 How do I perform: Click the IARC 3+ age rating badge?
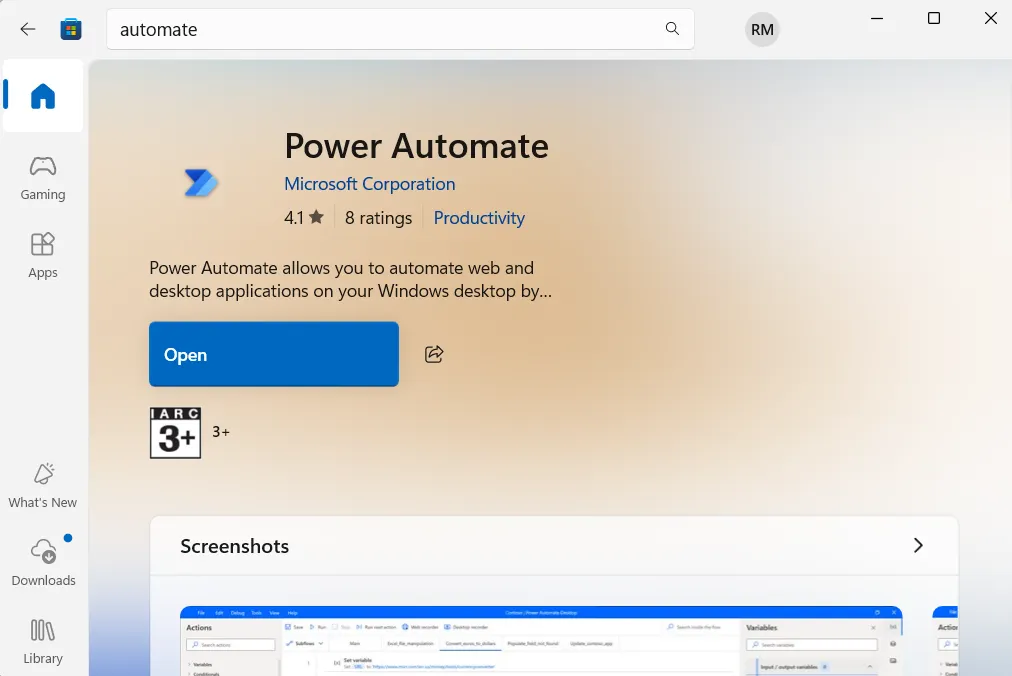coord(175,432)
